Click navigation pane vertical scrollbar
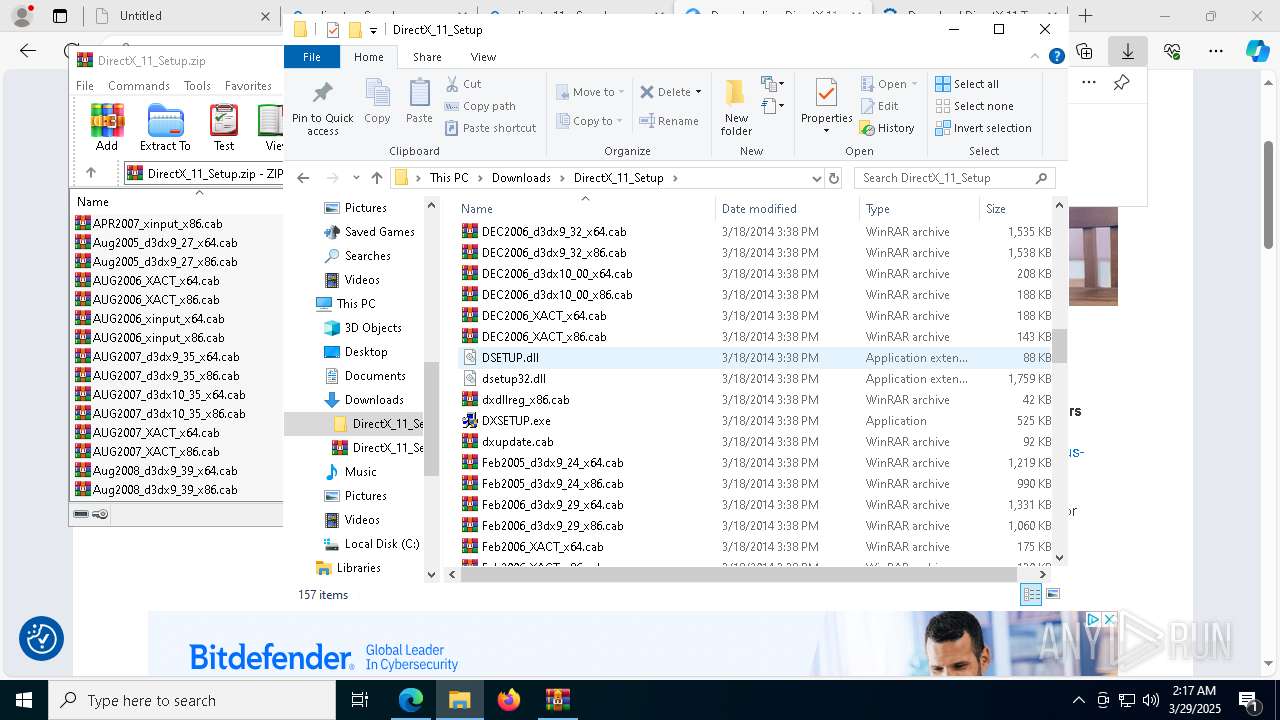 (432, 420)
